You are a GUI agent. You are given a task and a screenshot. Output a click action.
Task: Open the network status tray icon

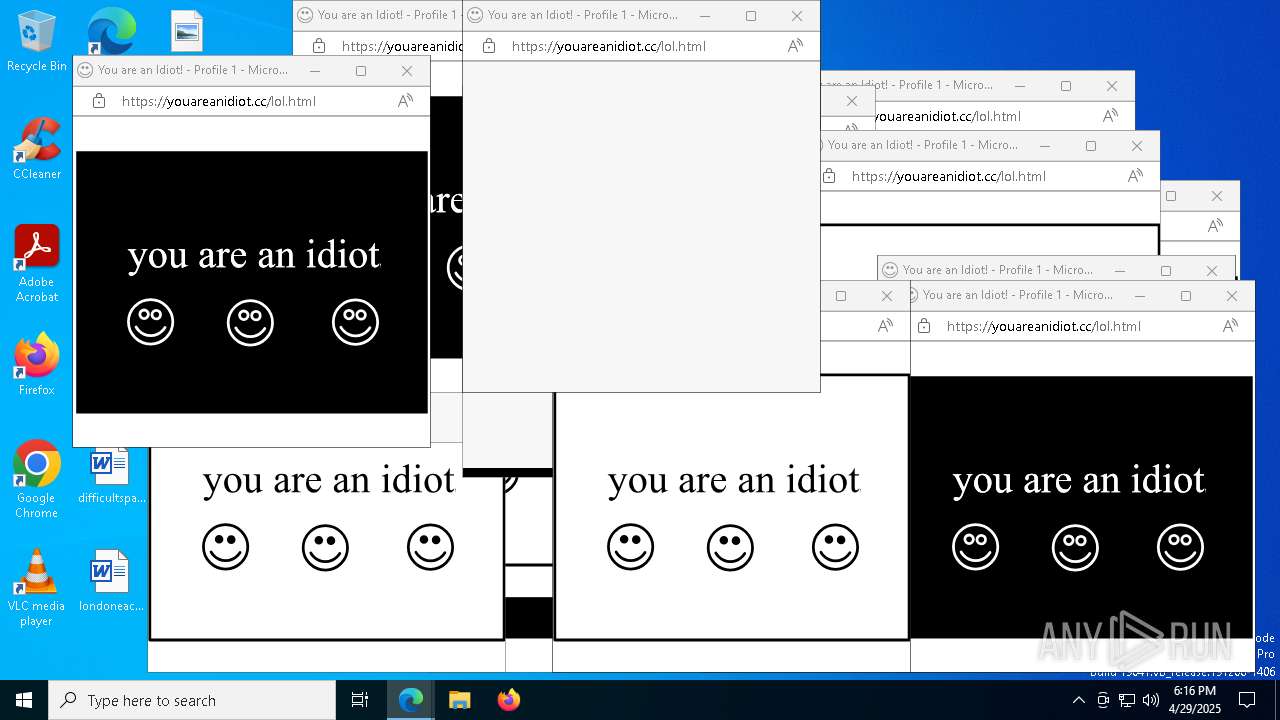1127,700
